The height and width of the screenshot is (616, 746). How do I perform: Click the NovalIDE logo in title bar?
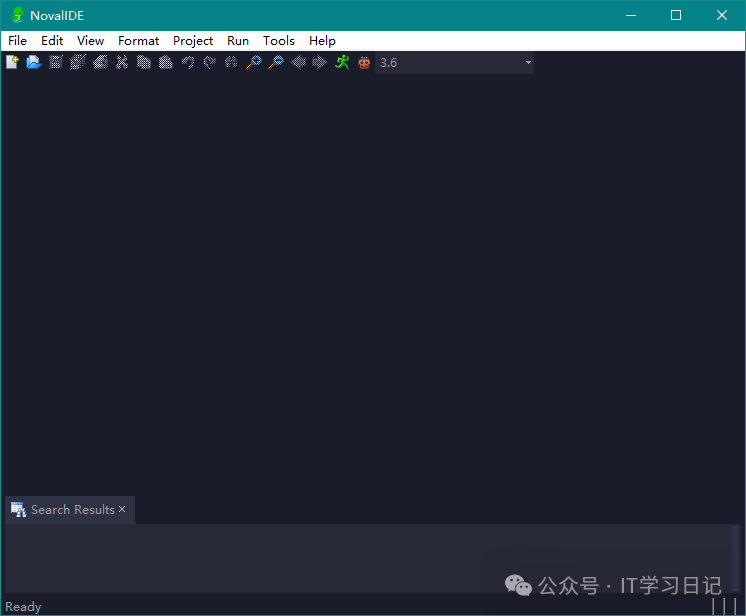[18, 15]
